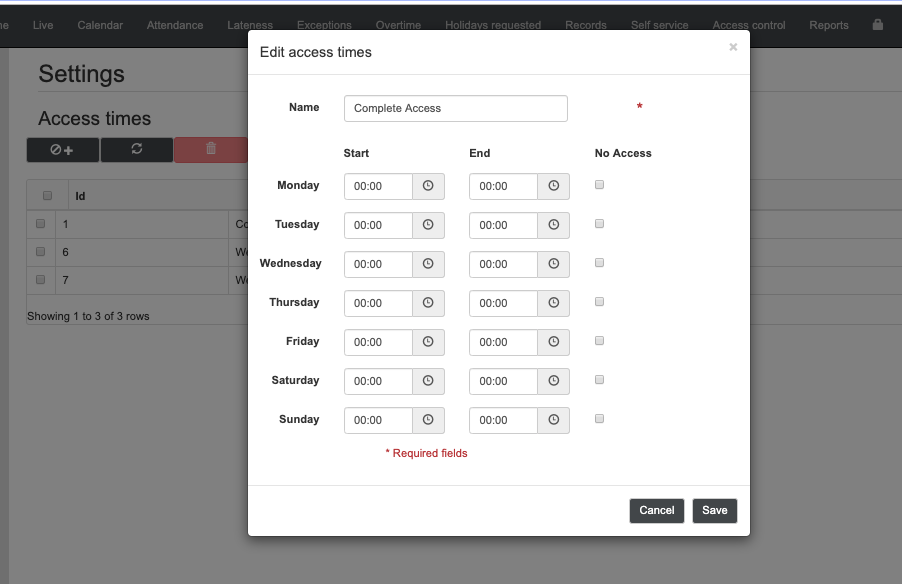This screenshot has height=584, width=902.
Task: Select the checkbox for row Id 6
Action: point(41,252)
